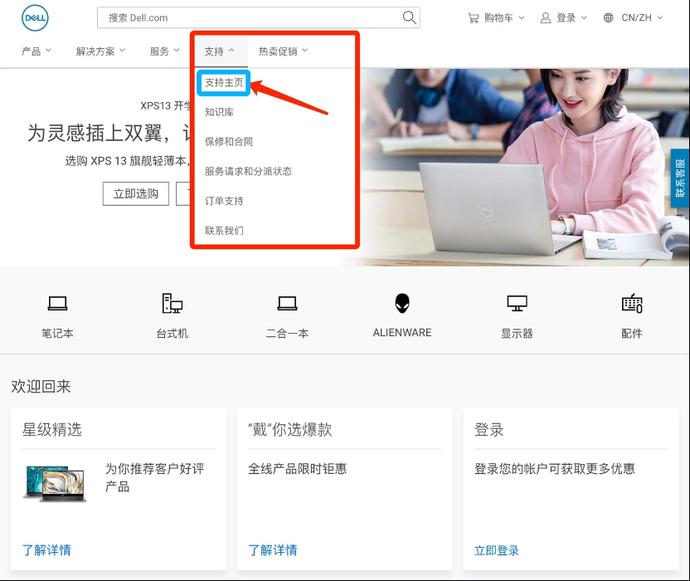Click the search magnifier icon

[x=409, y=18]
